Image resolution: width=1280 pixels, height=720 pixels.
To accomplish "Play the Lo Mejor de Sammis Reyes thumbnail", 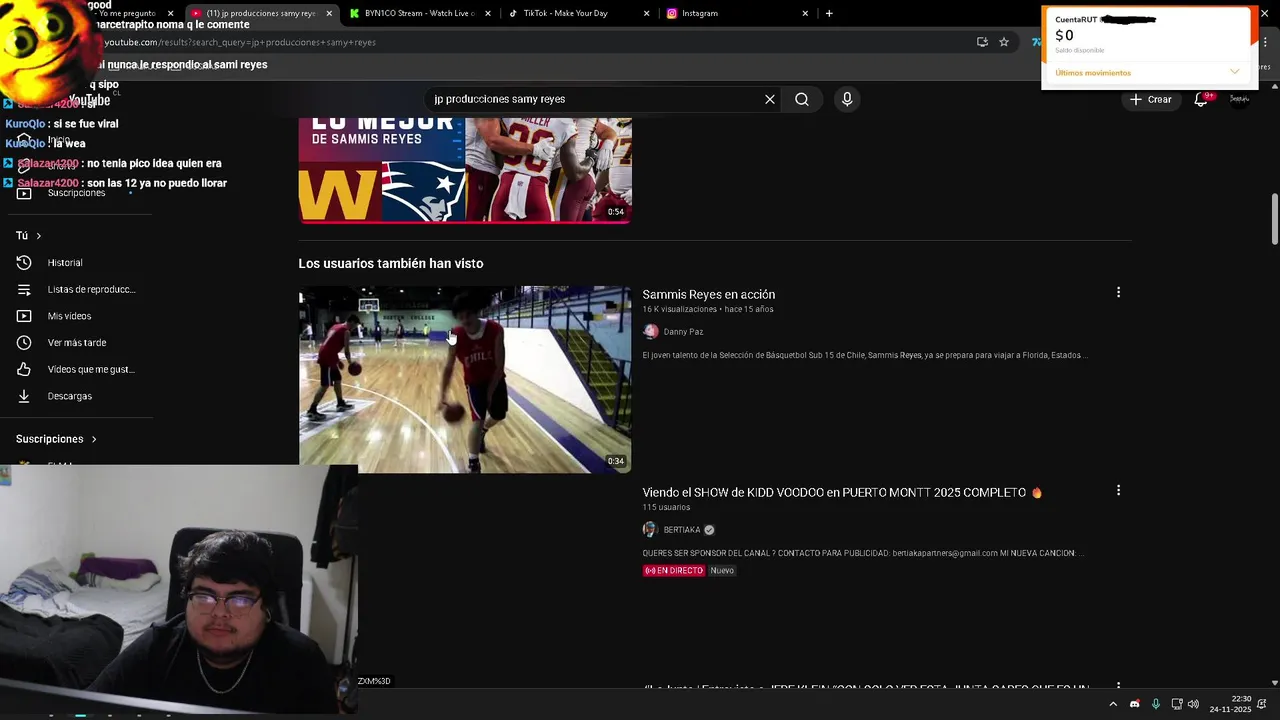I will point(465,169).
